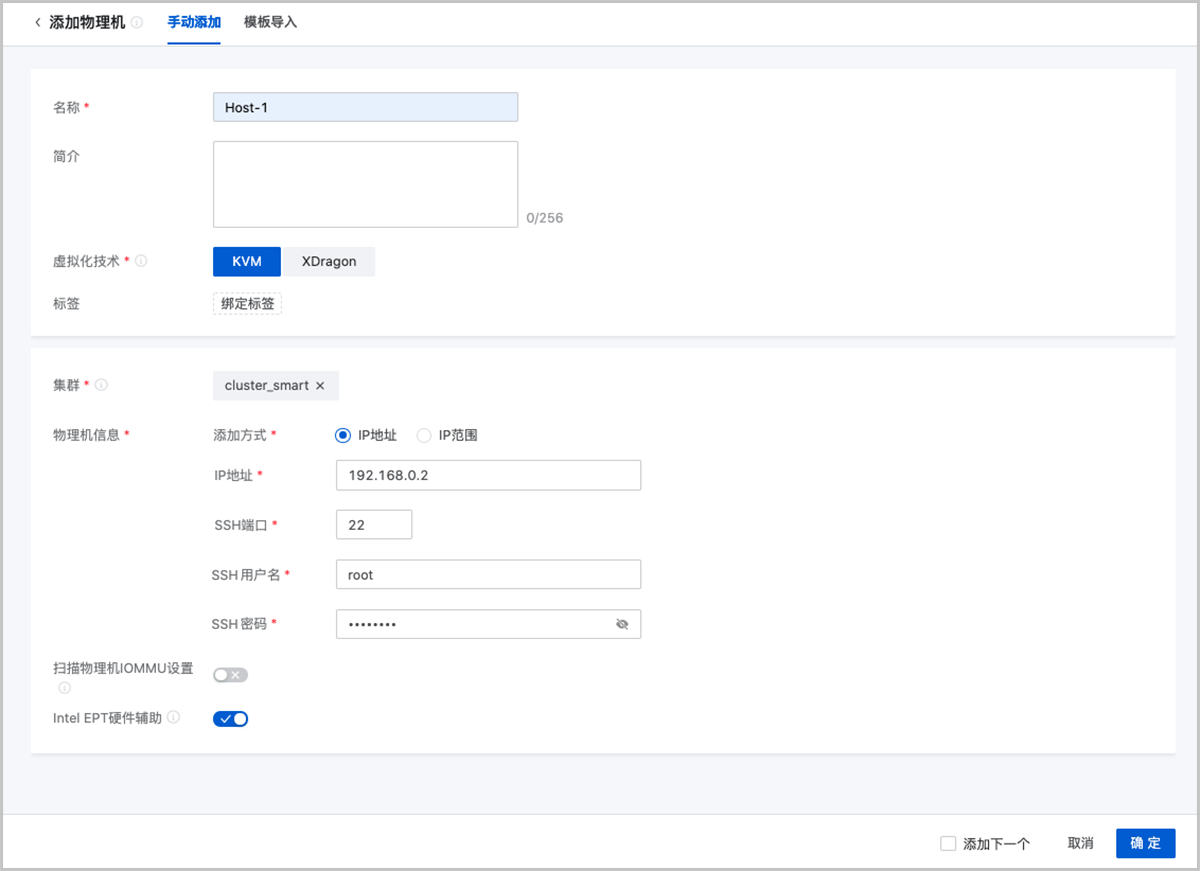Focus SSH端口 field showing 22
Viewport: 1200px width, 871px height.
(x=374, y=524)
